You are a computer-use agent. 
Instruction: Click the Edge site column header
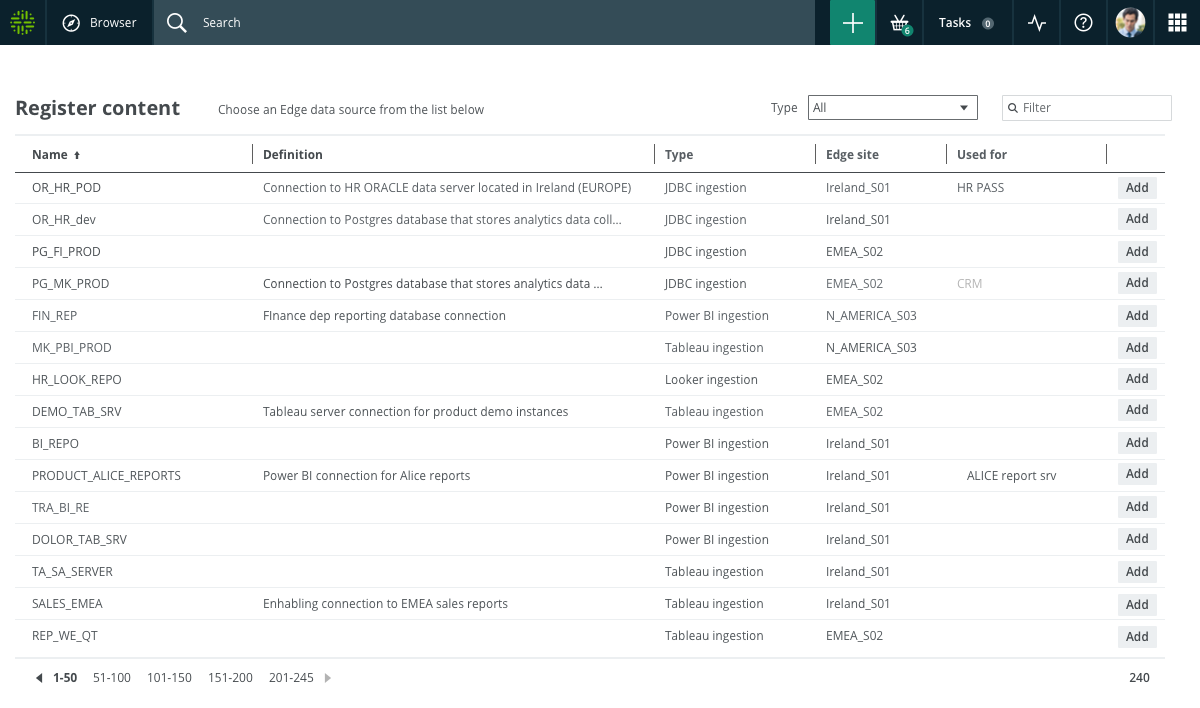click(852, 154)
